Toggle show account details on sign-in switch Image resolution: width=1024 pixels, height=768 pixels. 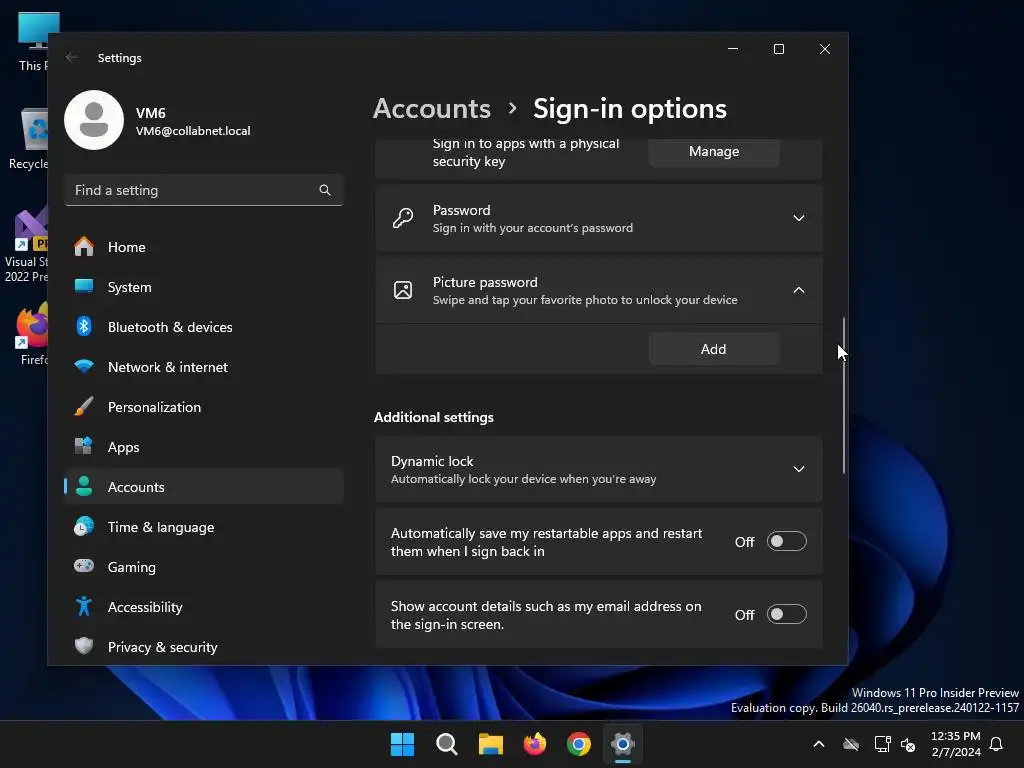click(786, 615)
